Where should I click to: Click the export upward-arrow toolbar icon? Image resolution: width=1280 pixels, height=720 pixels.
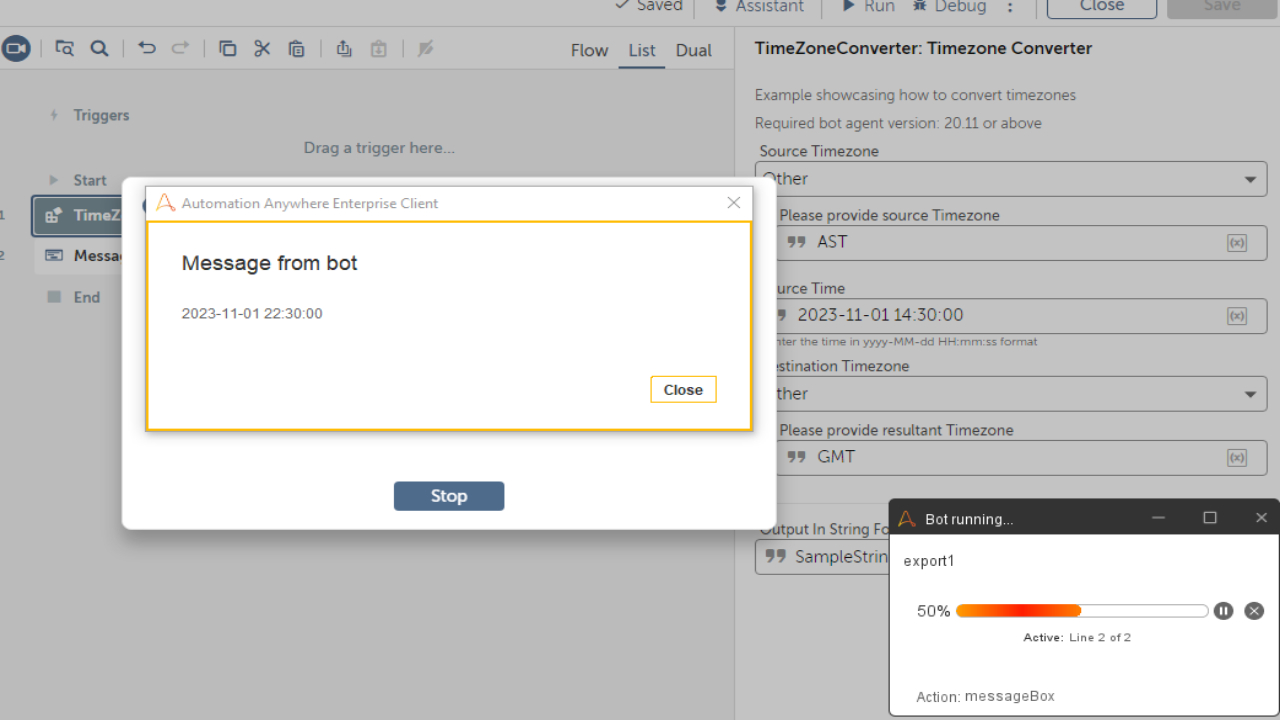click(x=344, y=48)
